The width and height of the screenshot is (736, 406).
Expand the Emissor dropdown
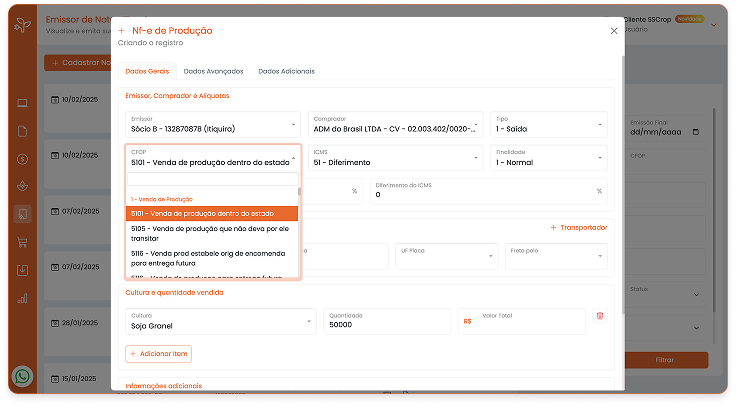tap(212, 124)
